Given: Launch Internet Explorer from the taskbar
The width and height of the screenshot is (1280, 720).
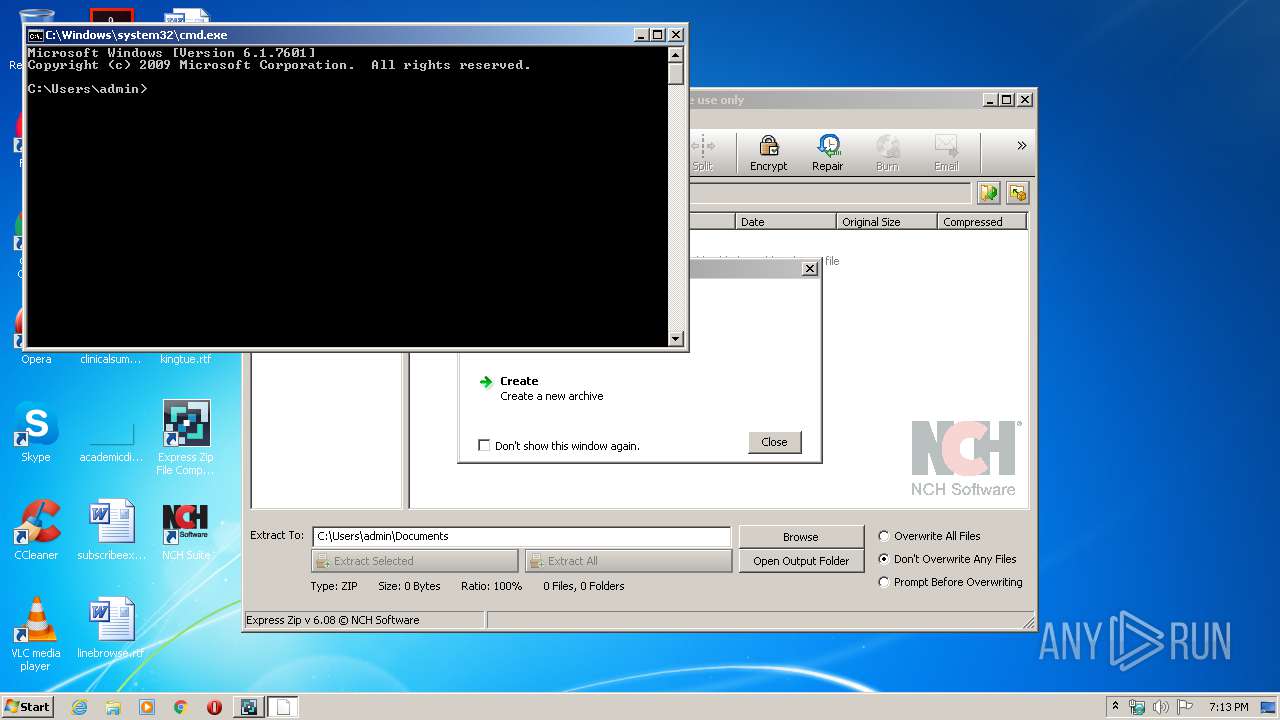Looking at the screenshot, I should 80,707.
